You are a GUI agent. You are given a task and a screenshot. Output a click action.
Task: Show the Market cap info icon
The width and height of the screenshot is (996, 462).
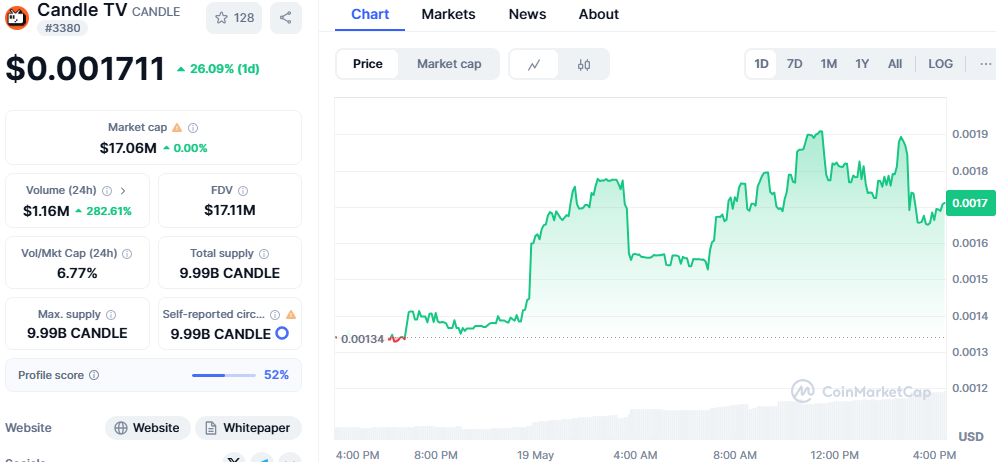193,128
